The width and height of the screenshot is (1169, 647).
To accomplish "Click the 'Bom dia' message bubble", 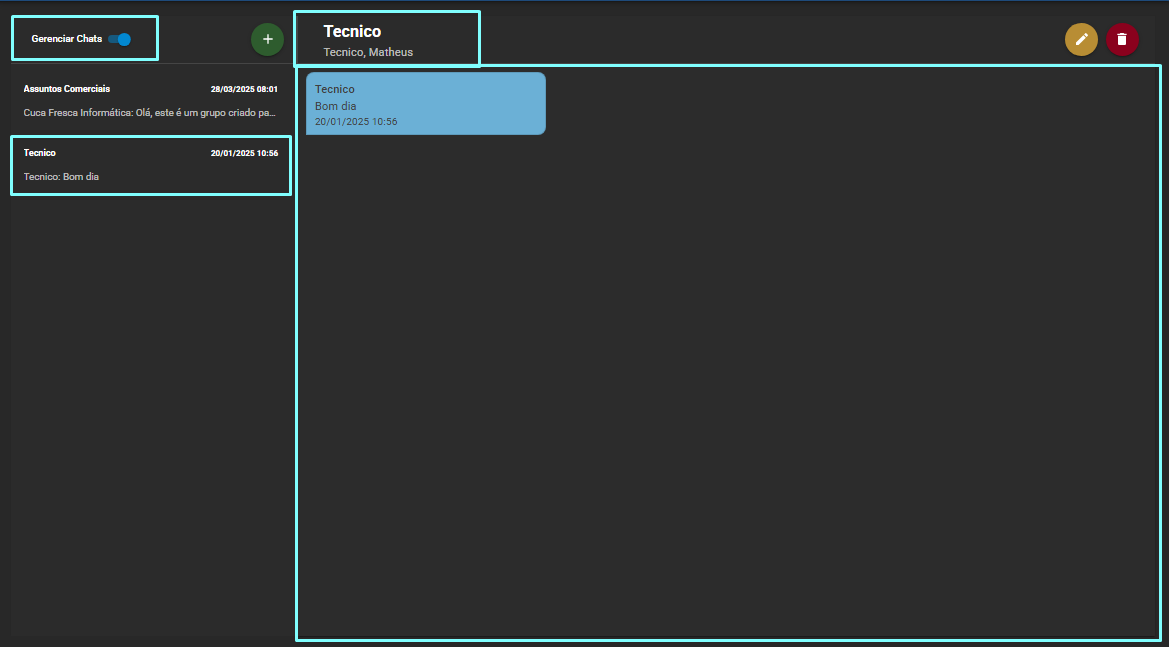I will click(426, 104).
